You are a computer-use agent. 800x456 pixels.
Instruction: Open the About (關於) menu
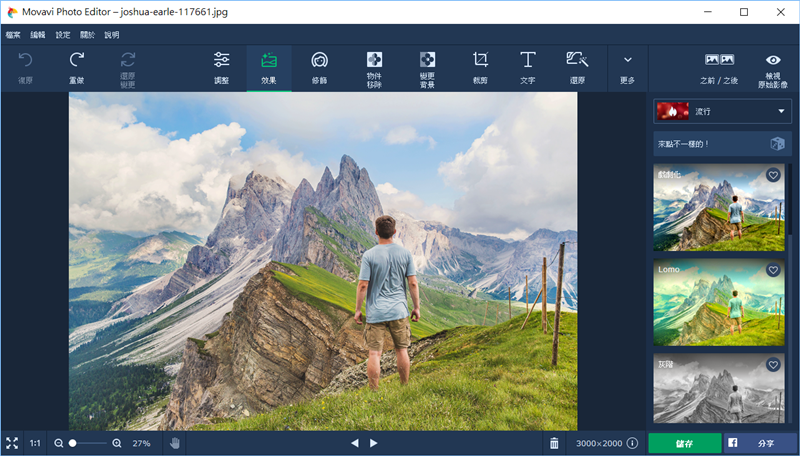(87, 35)
